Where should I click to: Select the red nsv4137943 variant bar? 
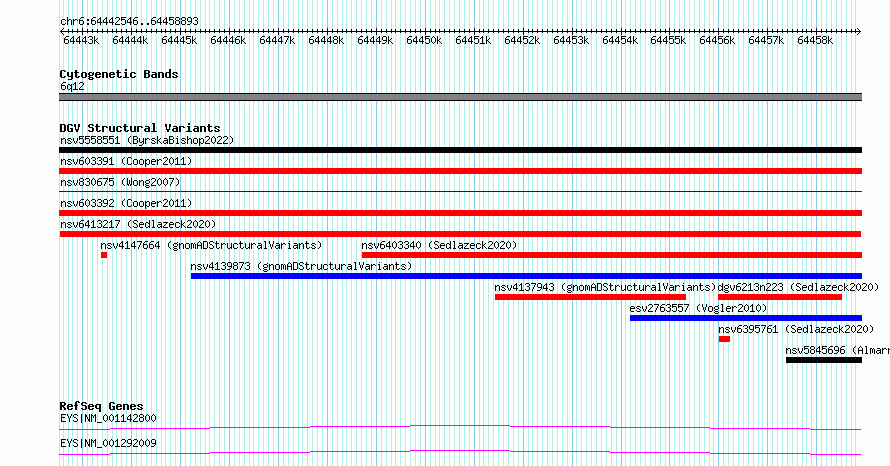coord(590,297)
